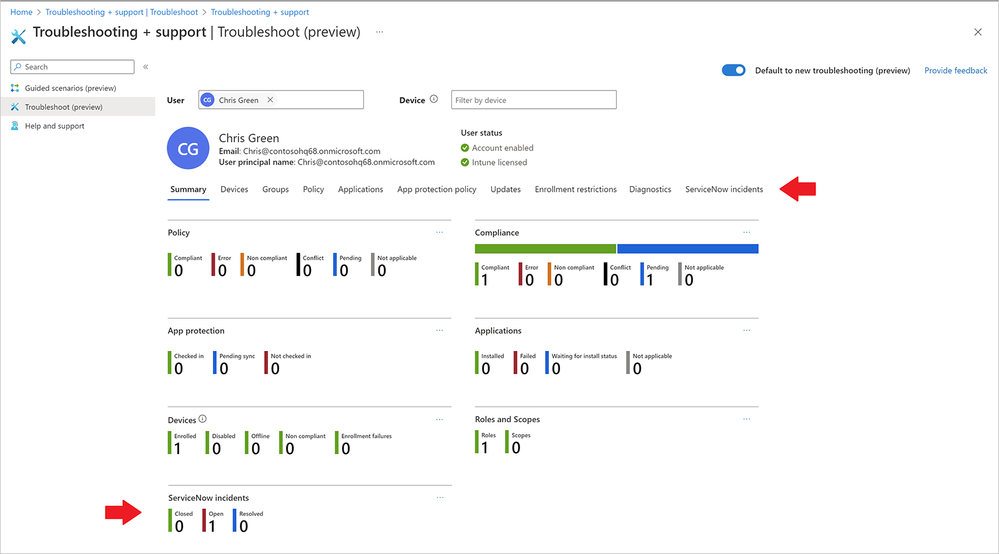Click the green Compliance bar segment
999x554 pixels.
tap(545, 248)
